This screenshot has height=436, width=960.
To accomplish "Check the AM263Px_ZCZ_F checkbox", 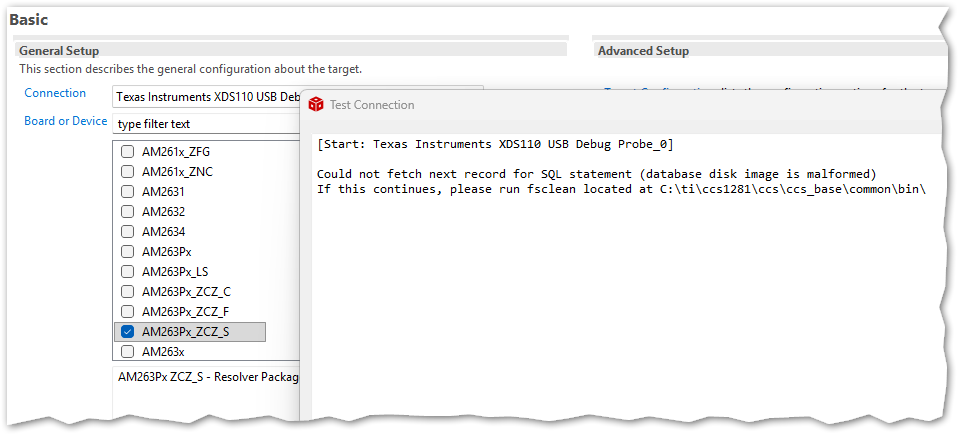I will point(127,312).
